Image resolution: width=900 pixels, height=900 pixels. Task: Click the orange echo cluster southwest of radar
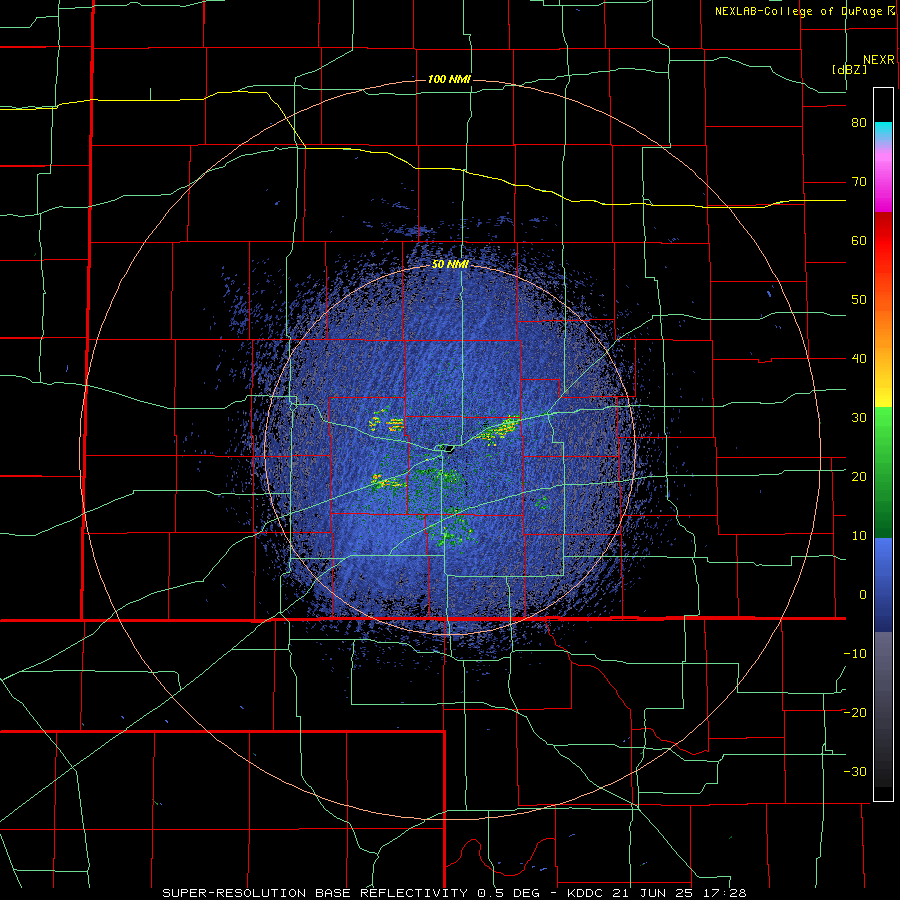(388, 481)
